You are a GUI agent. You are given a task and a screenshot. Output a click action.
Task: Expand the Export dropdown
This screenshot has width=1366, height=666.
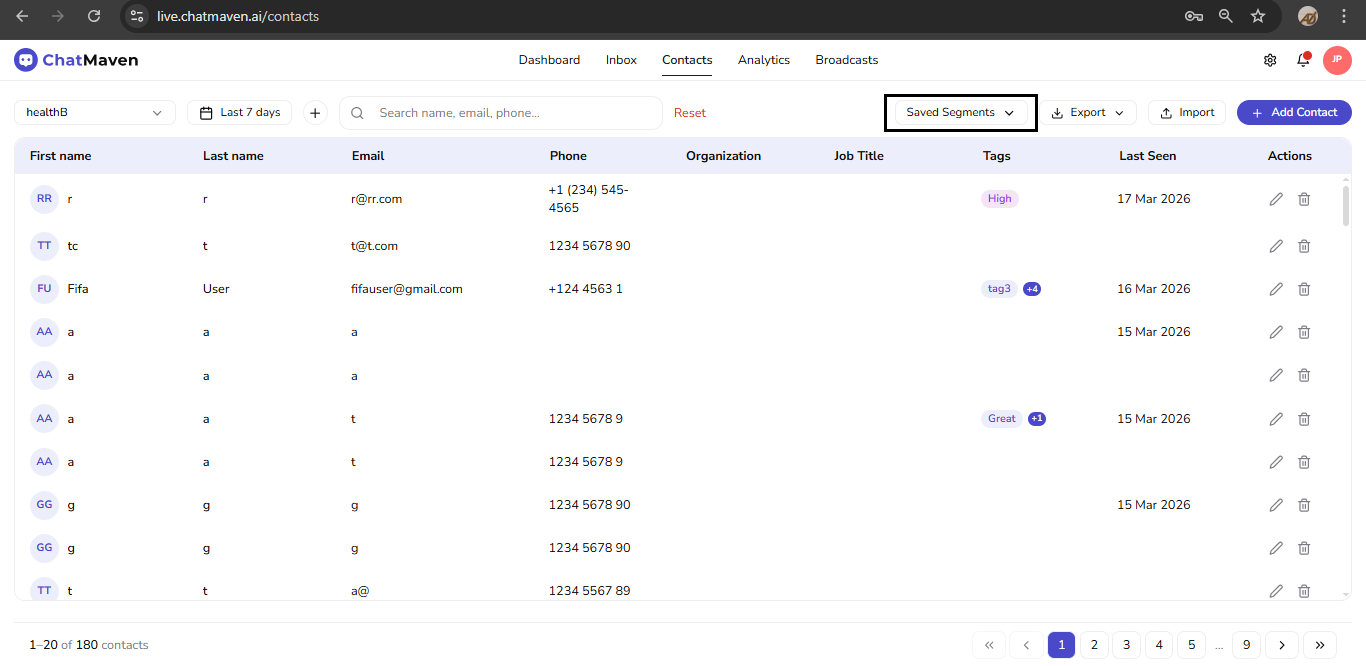(1088, 112)
